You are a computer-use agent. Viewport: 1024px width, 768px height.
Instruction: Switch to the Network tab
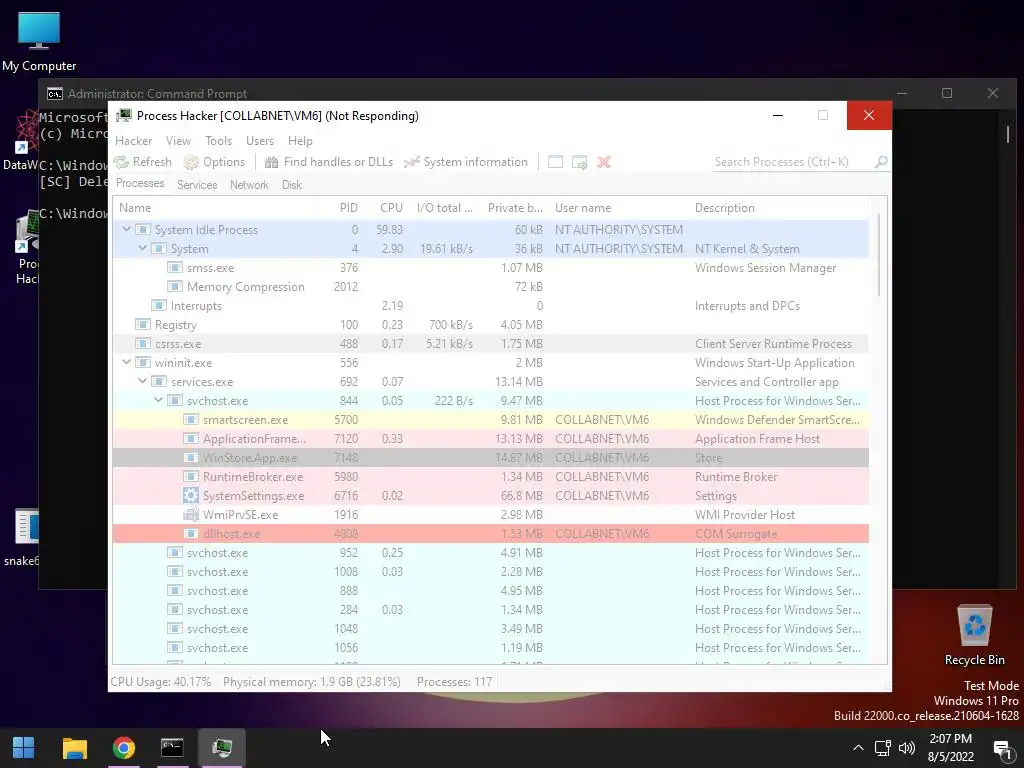coord(249,185)
